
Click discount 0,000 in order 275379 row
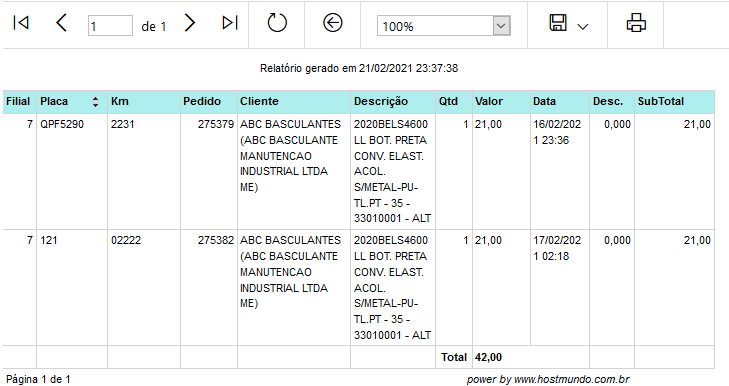(x=617, y=125)
